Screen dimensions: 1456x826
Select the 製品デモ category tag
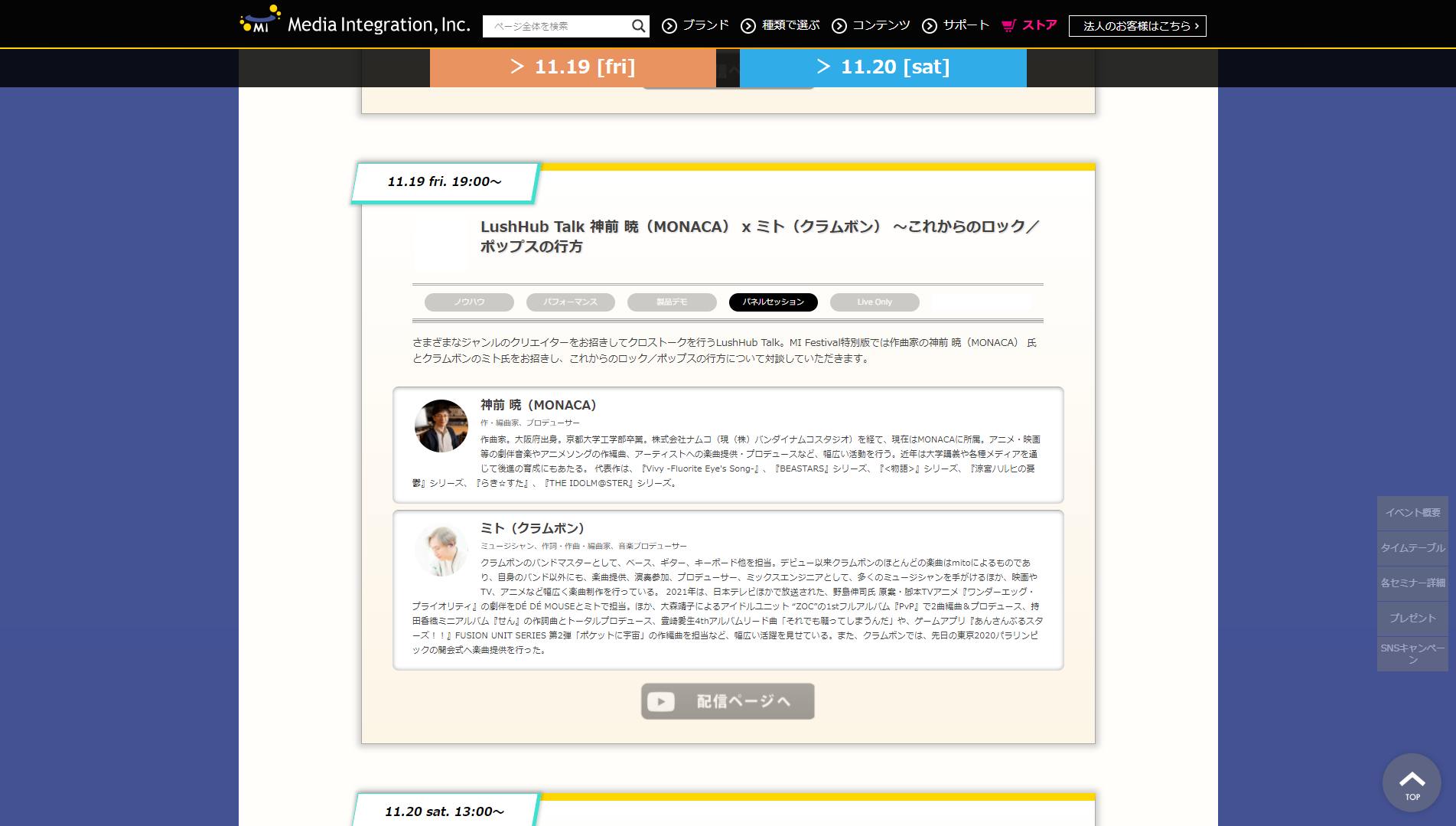(672, 302)
